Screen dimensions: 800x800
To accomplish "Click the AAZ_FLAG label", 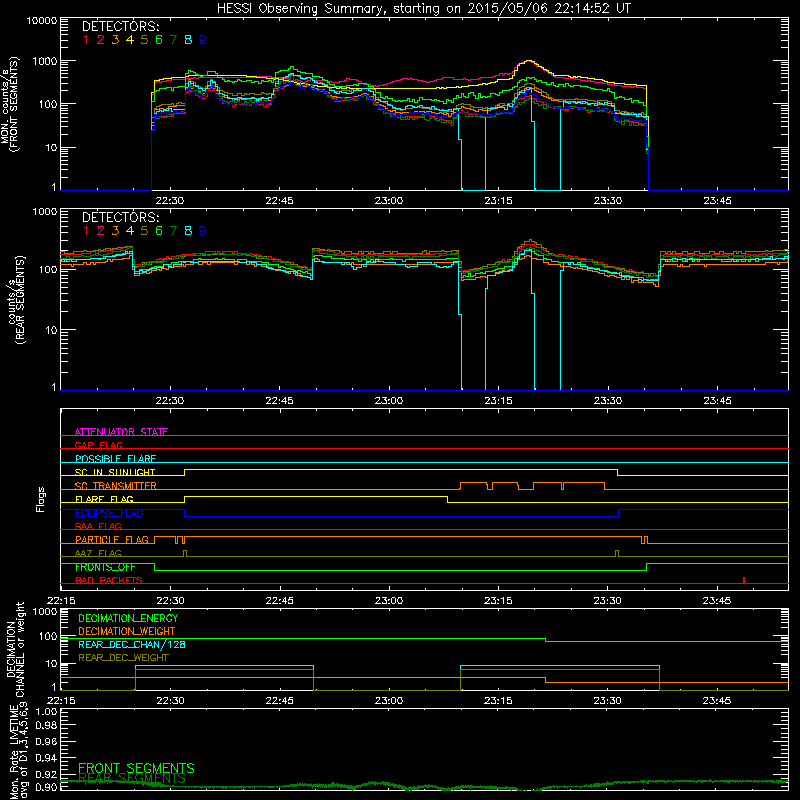I will pos(98,553).
